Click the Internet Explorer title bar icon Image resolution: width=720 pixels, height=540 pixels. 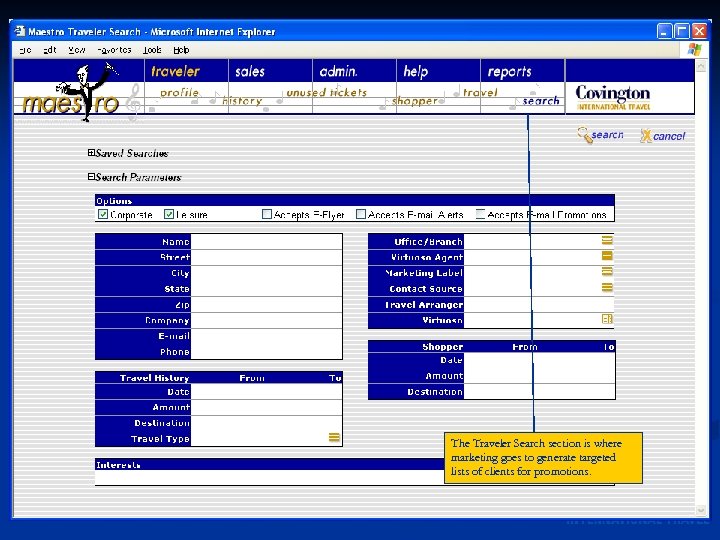click(20, 31)
